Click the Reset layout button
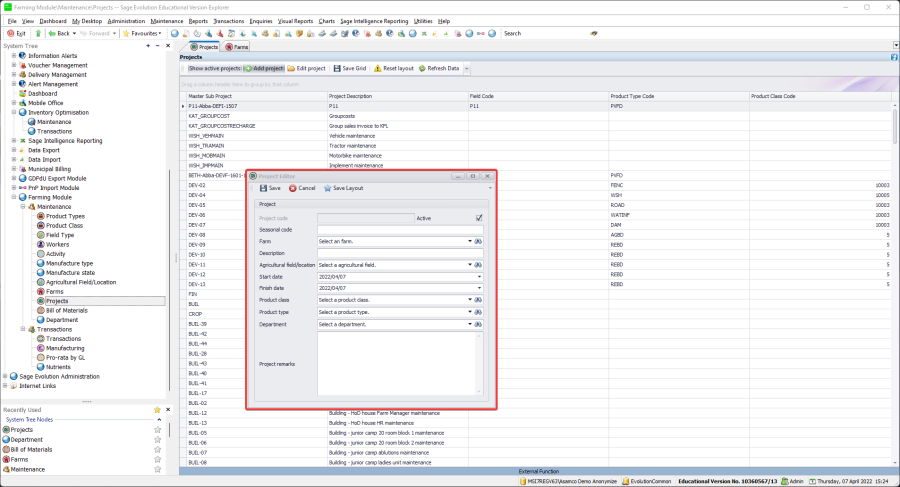The height and width of the screenshot is (487, 900). (394, 69)
